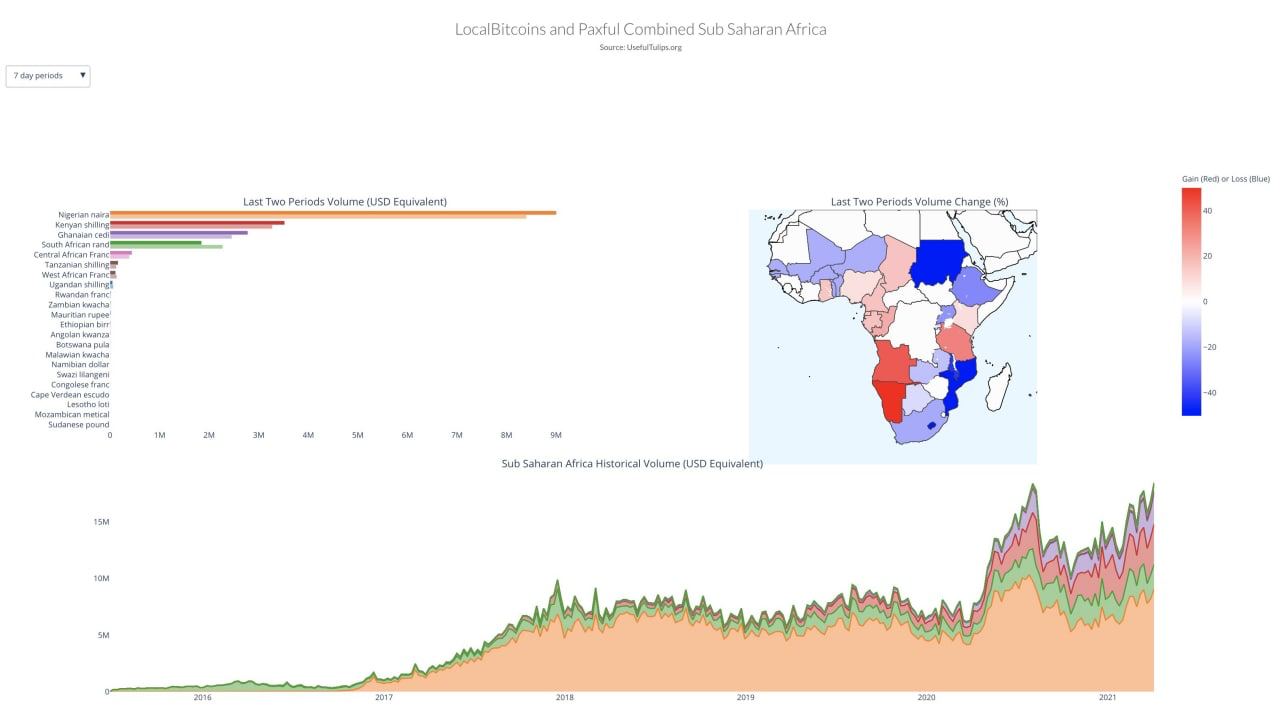The image size is (1280, 711).
Task: Click the "Gain (Red) or Loss (Blue)" legend title
Action: coord(1225,179)
